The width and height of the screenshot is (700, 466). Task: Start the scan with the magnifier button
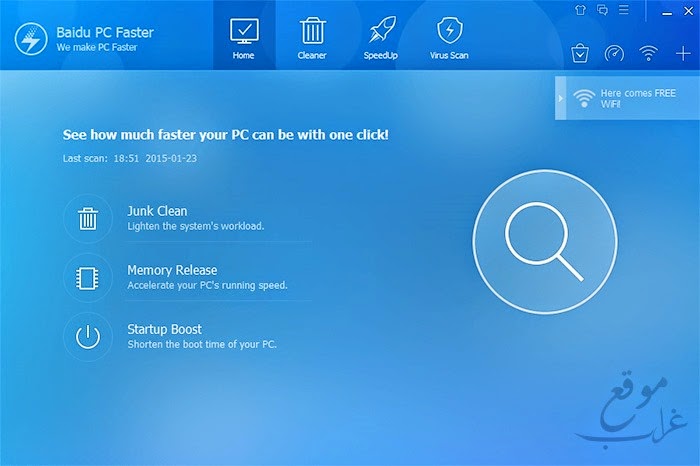tap(545, 241)
